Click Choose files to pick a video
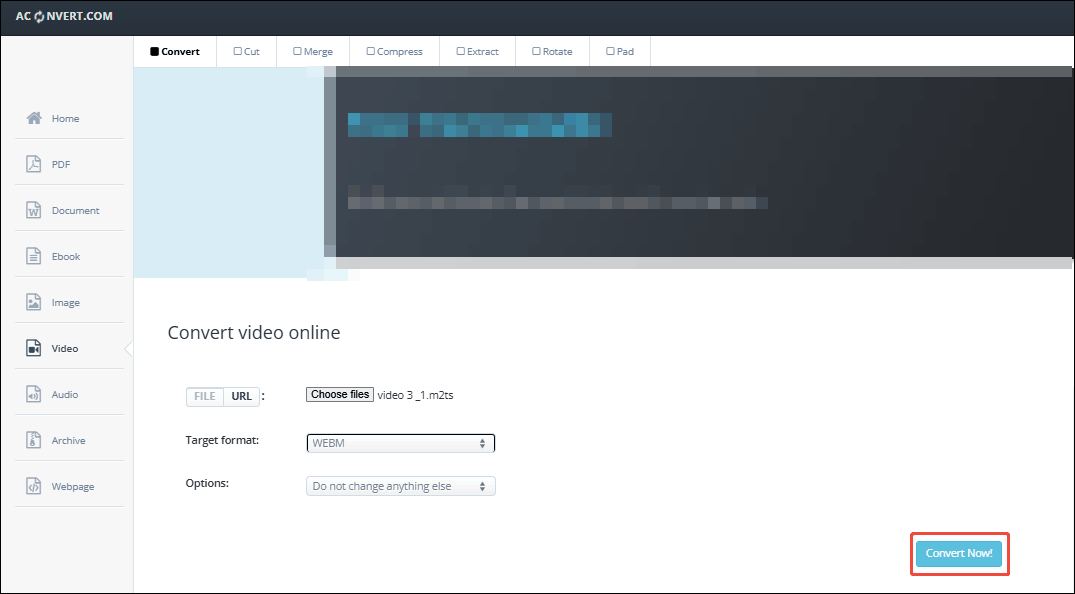Viewport: 1075px width, 594px height. (339, 393)
